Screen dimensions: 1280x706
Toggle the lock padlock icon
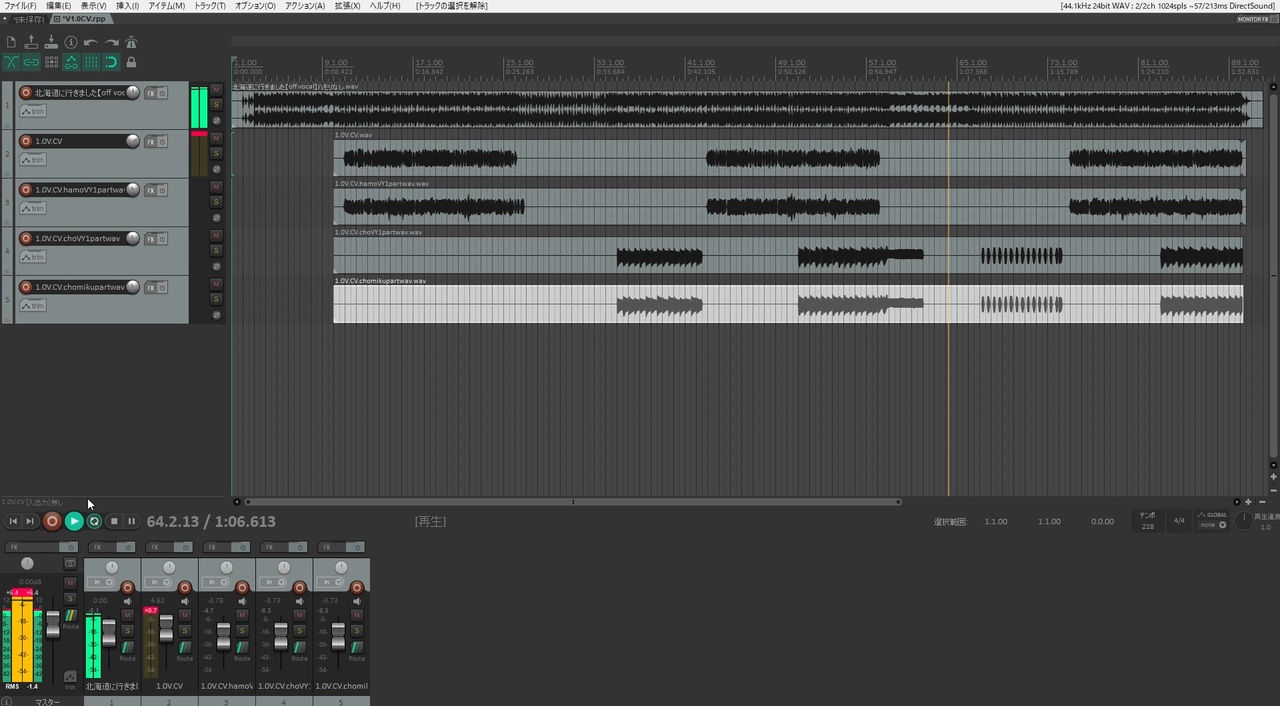pos(131,62)
